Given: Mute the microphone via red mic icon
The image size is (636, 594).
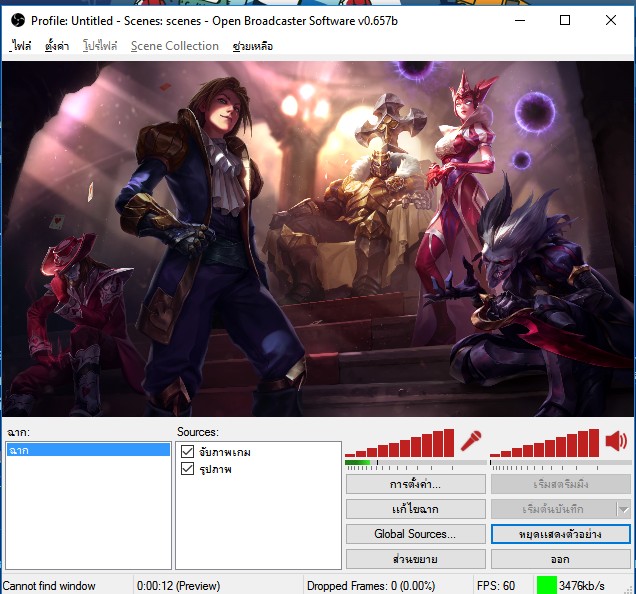Looking at the screenshot, I should pos(471,441).
